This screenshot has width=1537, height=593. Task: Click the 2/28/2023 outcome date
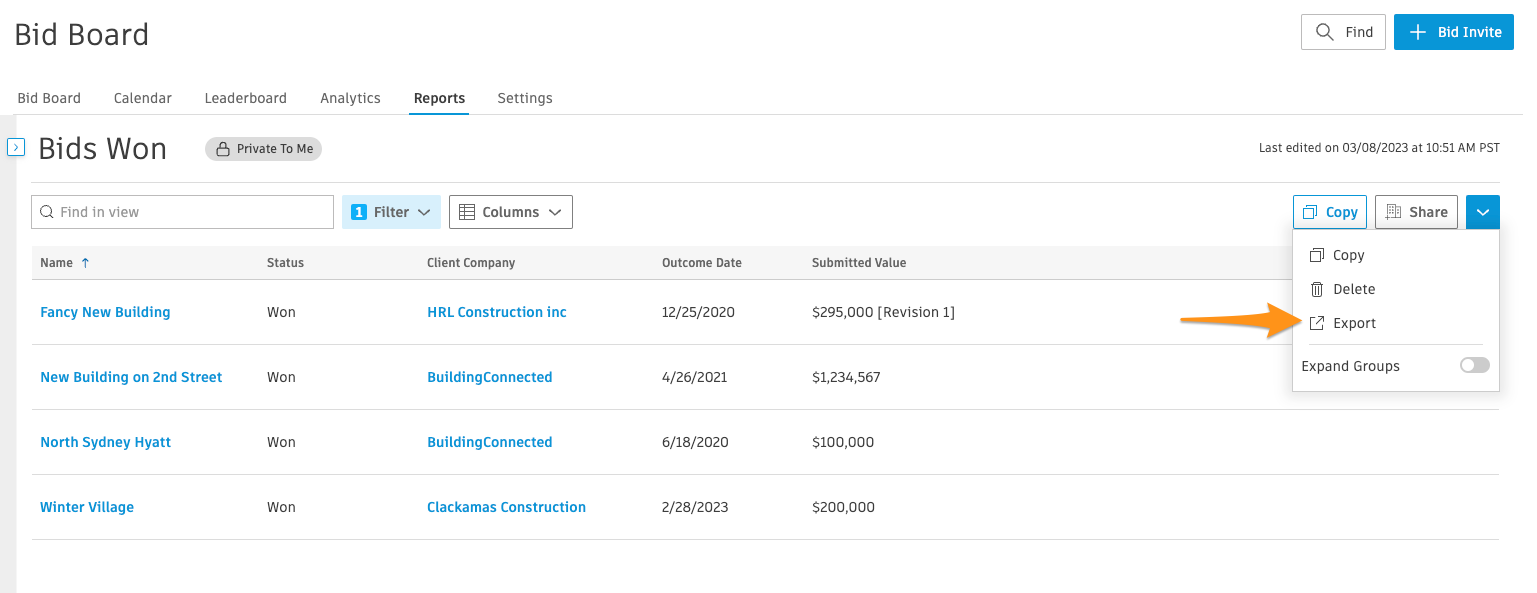[695, 507]
